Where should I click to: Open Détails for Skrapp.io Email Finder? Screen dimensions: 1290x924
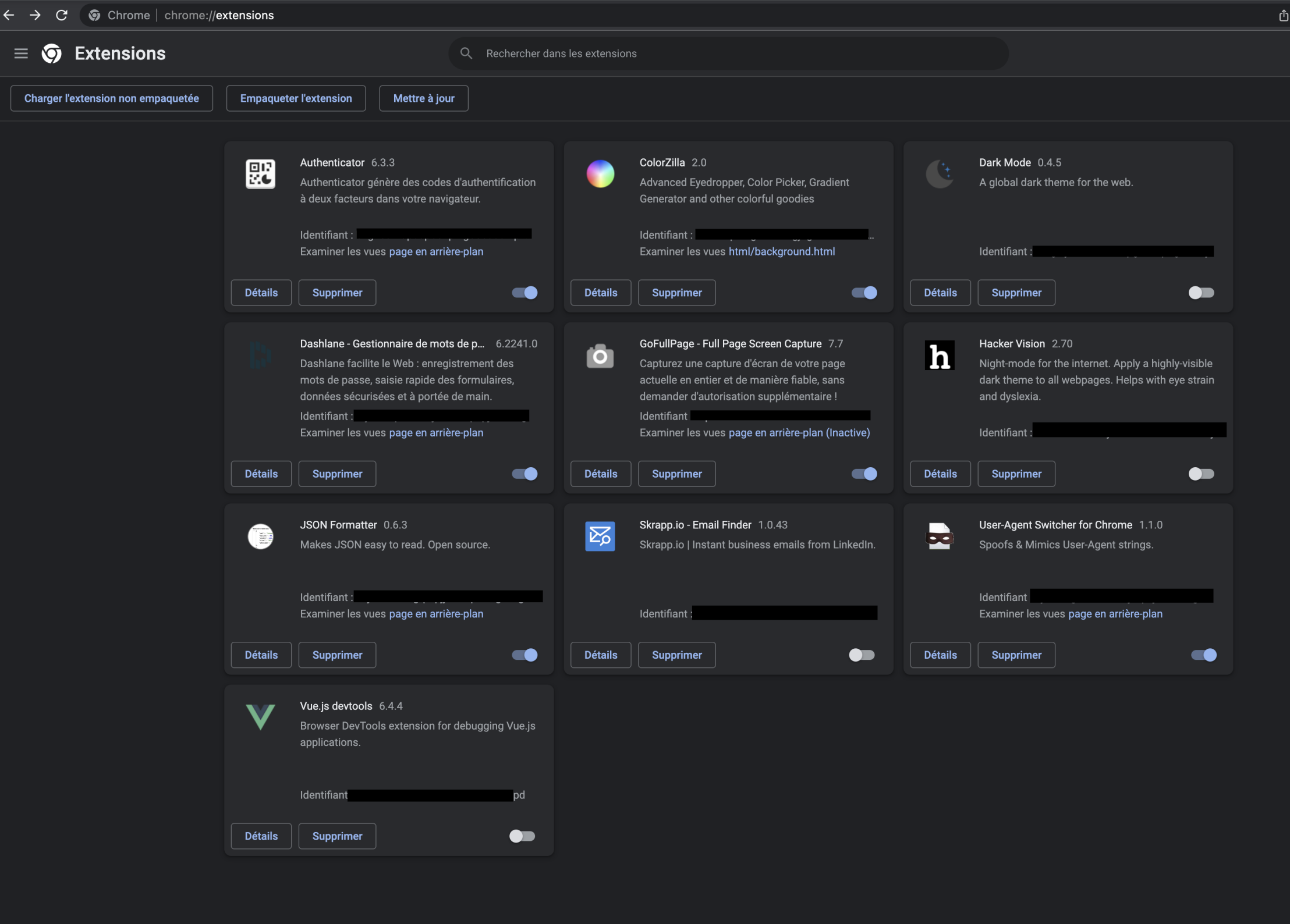click(601, 655)
